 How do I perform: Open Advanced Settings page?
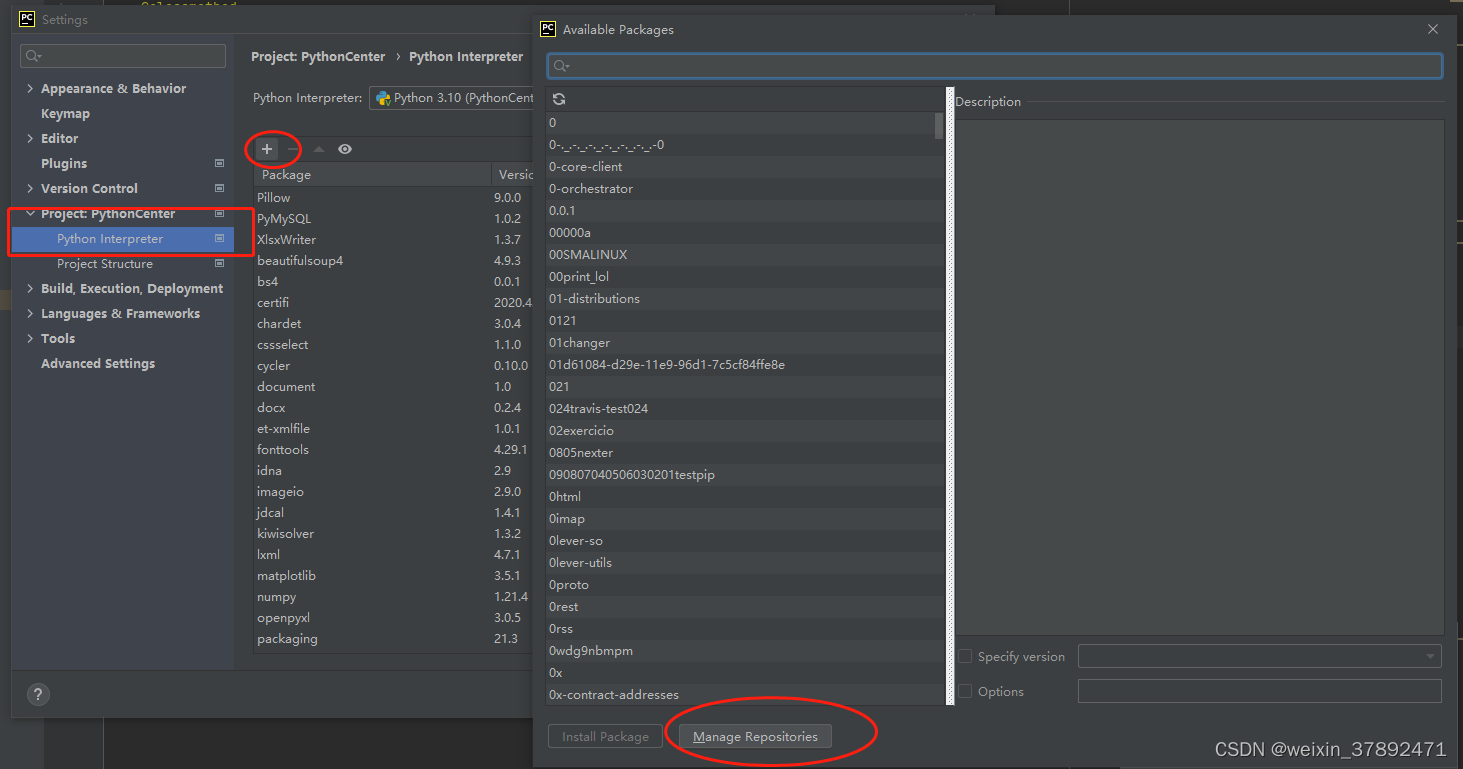point(98,364)
